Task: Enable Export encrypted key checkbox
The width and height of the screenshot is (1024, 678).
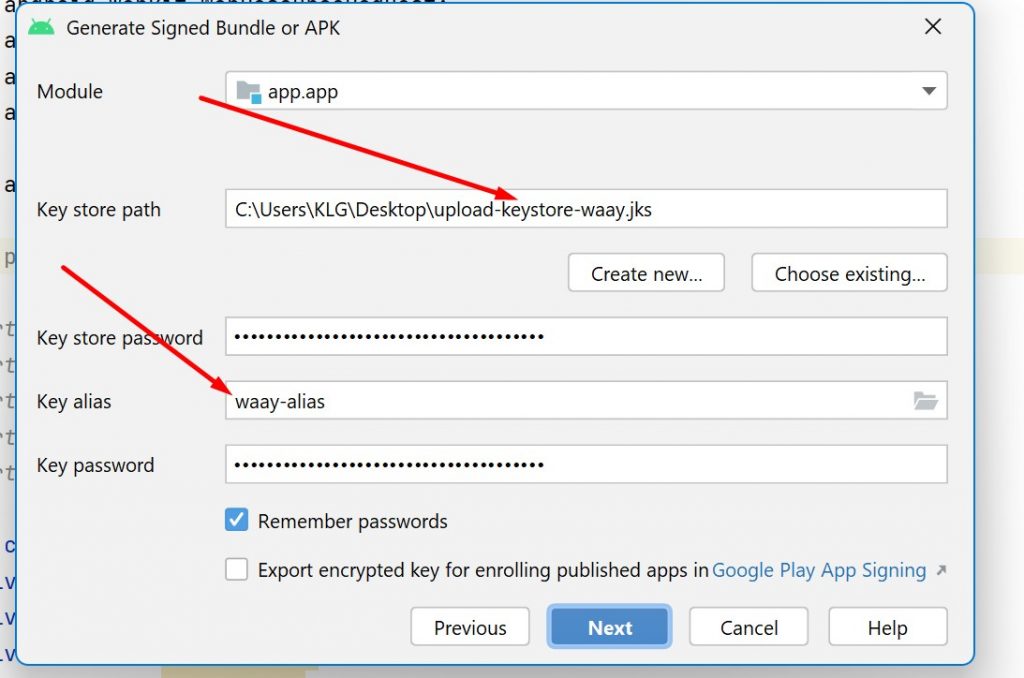Action: 237,570
